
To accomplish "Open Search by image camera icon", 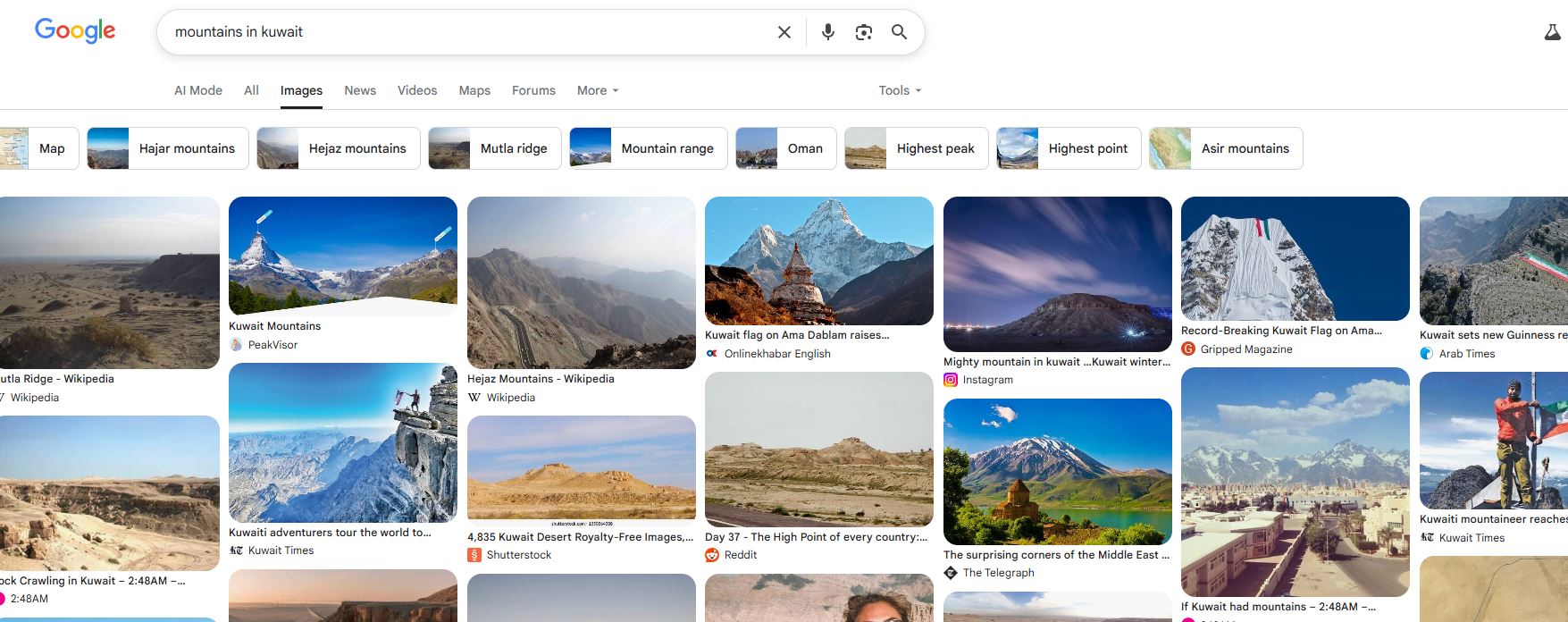I will tap(864, 32).
